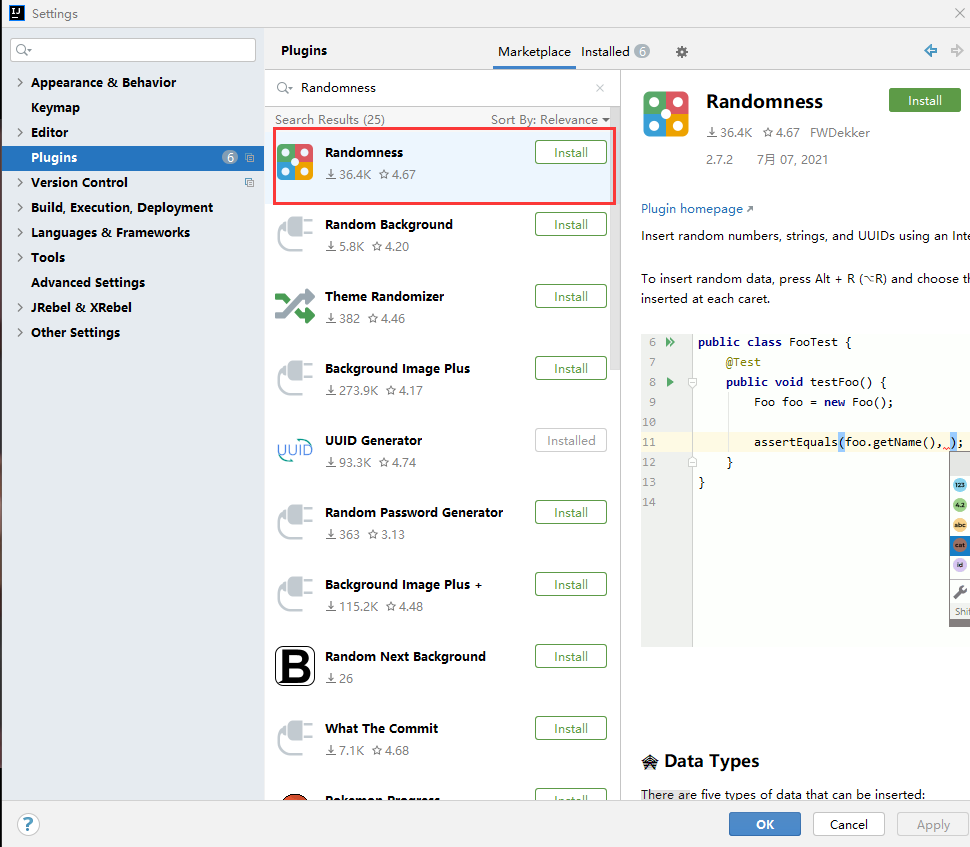Click the project-level icon beside Version Control

click(x=249, y=183)
